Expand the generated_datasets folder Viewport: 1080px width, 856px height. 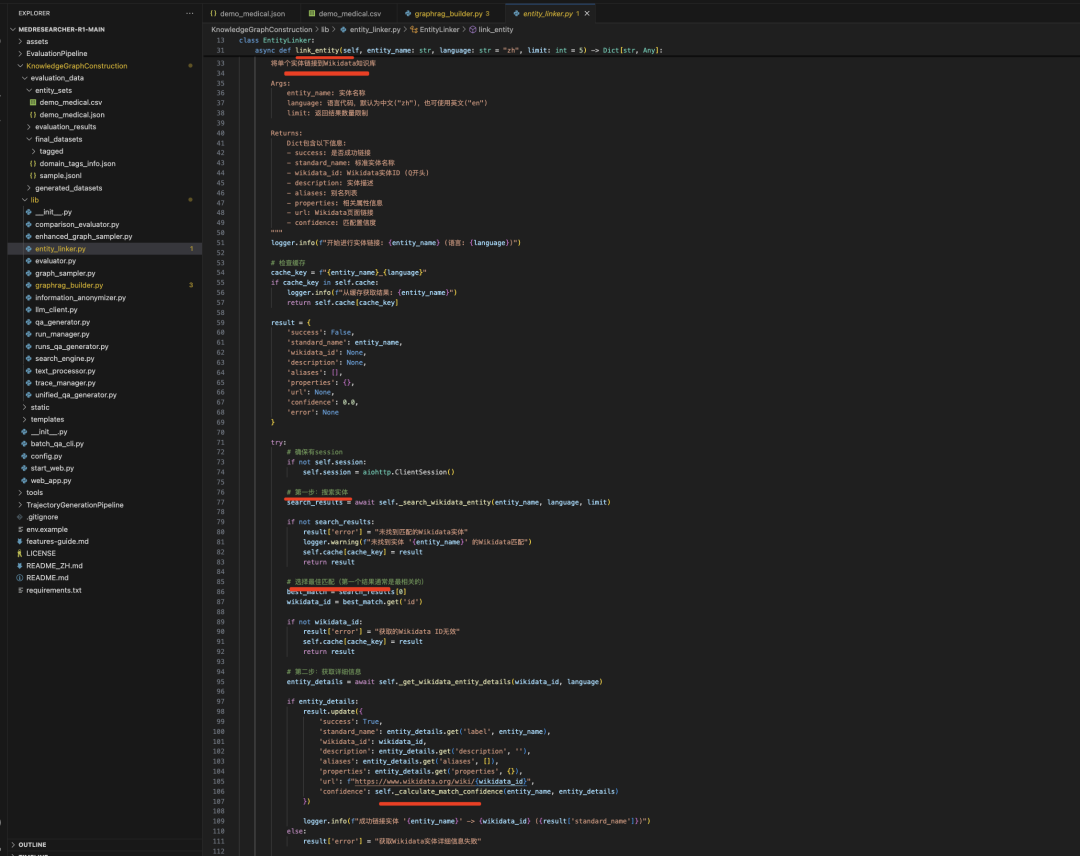(68, 187)
